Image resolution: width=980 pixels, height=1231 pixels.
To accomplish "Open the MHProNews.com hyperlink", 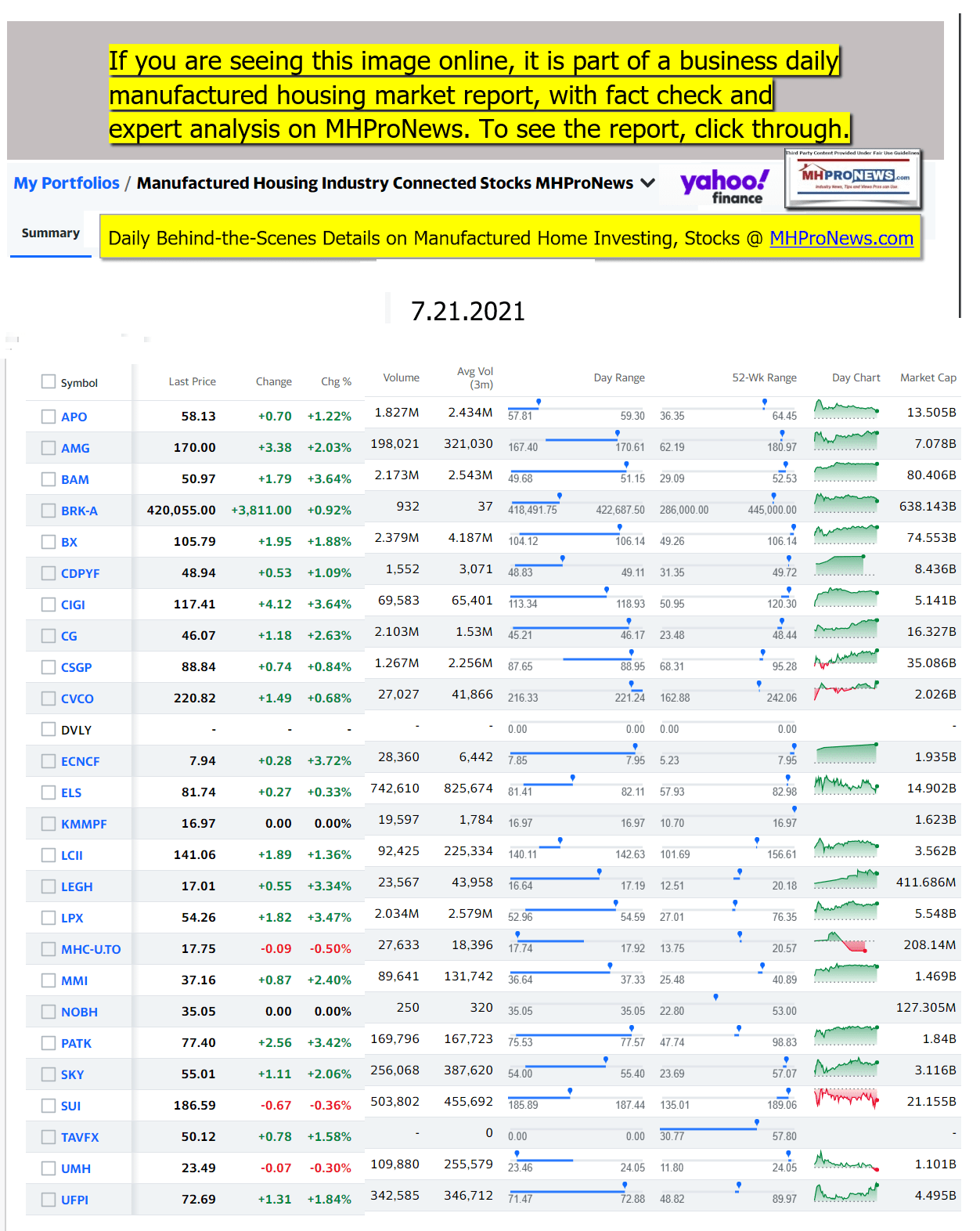I will tap(841, 238).
